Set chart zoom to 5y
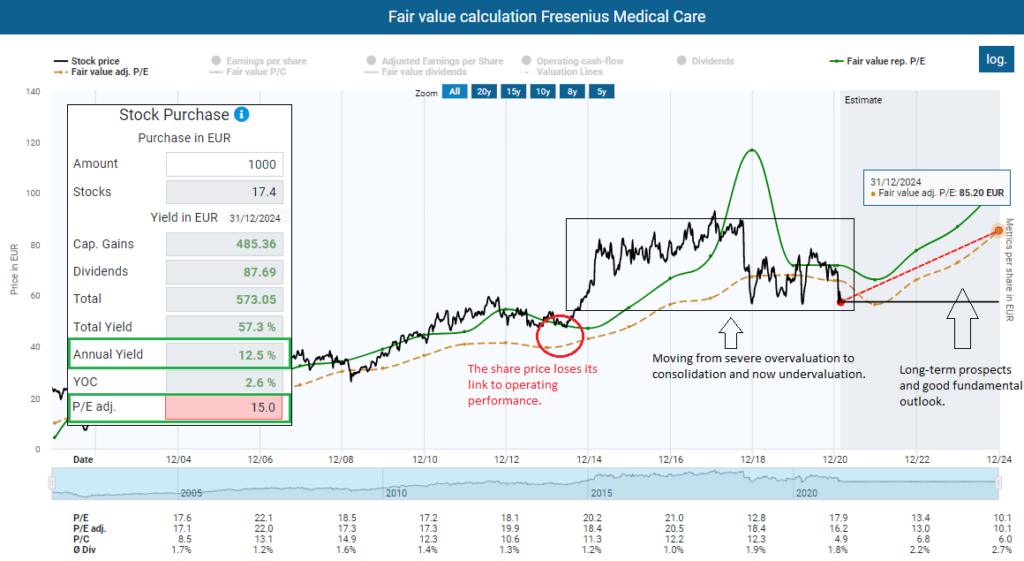 pyautogui.click(x=601, y=91)
